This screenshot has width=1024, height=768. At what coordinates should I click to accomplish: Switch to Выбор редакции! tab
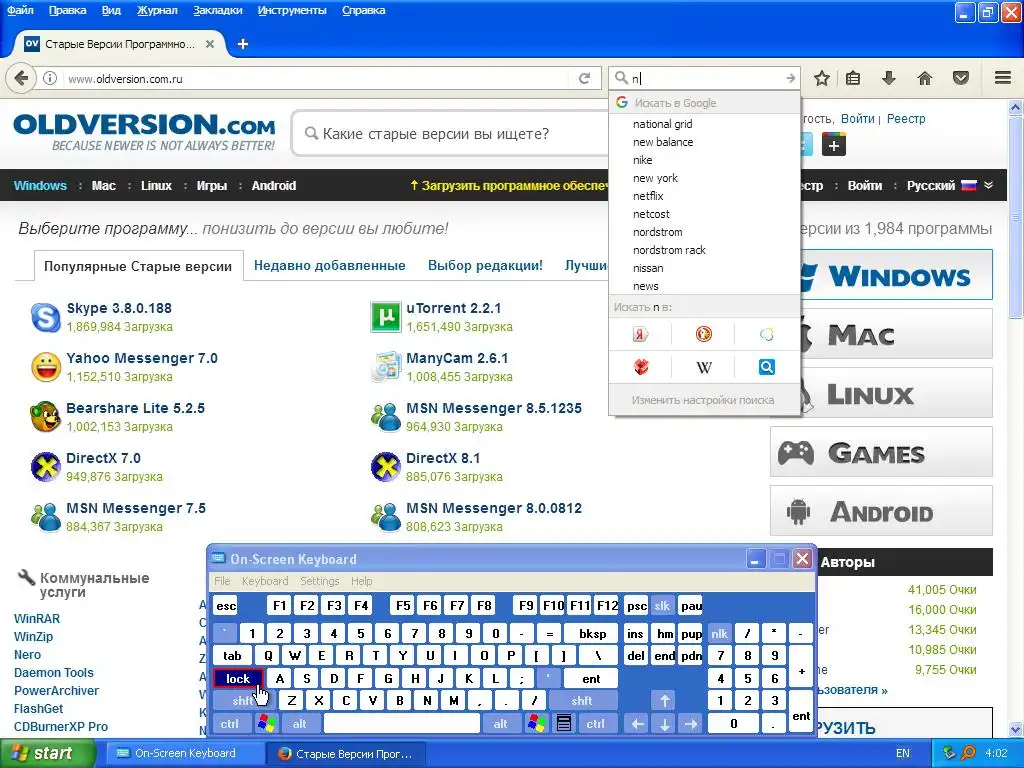(485, 266)
